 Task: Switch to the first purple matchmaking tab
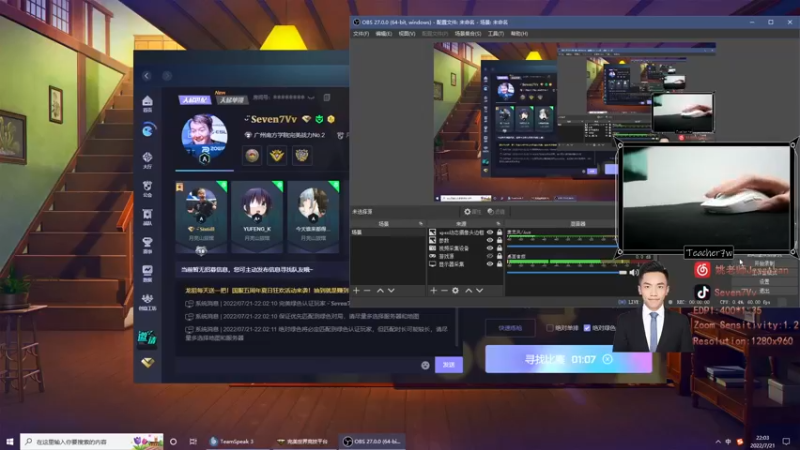coord(195,100)
